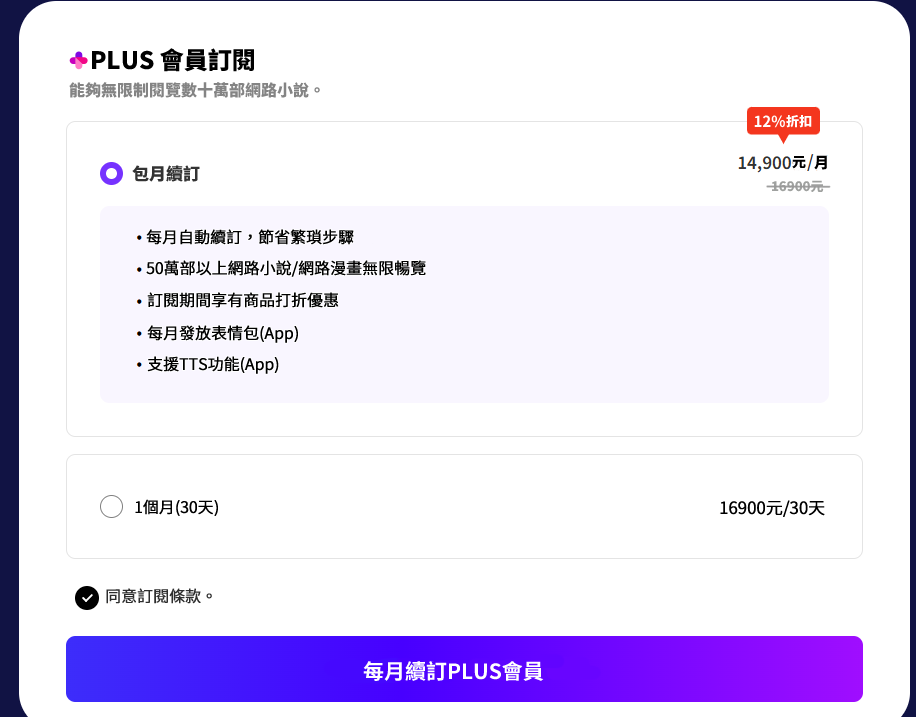916x717 pixels.
Task: Click the PLUS 會員訂閱 heading
Action: [179, 60]
